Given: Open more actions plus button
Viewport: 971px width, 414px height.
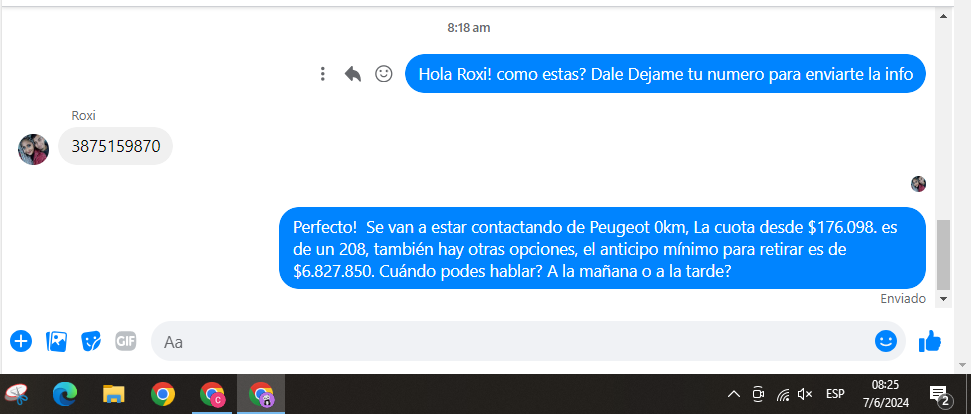Looking at the screenshot, I should pyautogui.click(x=20, y=341).
